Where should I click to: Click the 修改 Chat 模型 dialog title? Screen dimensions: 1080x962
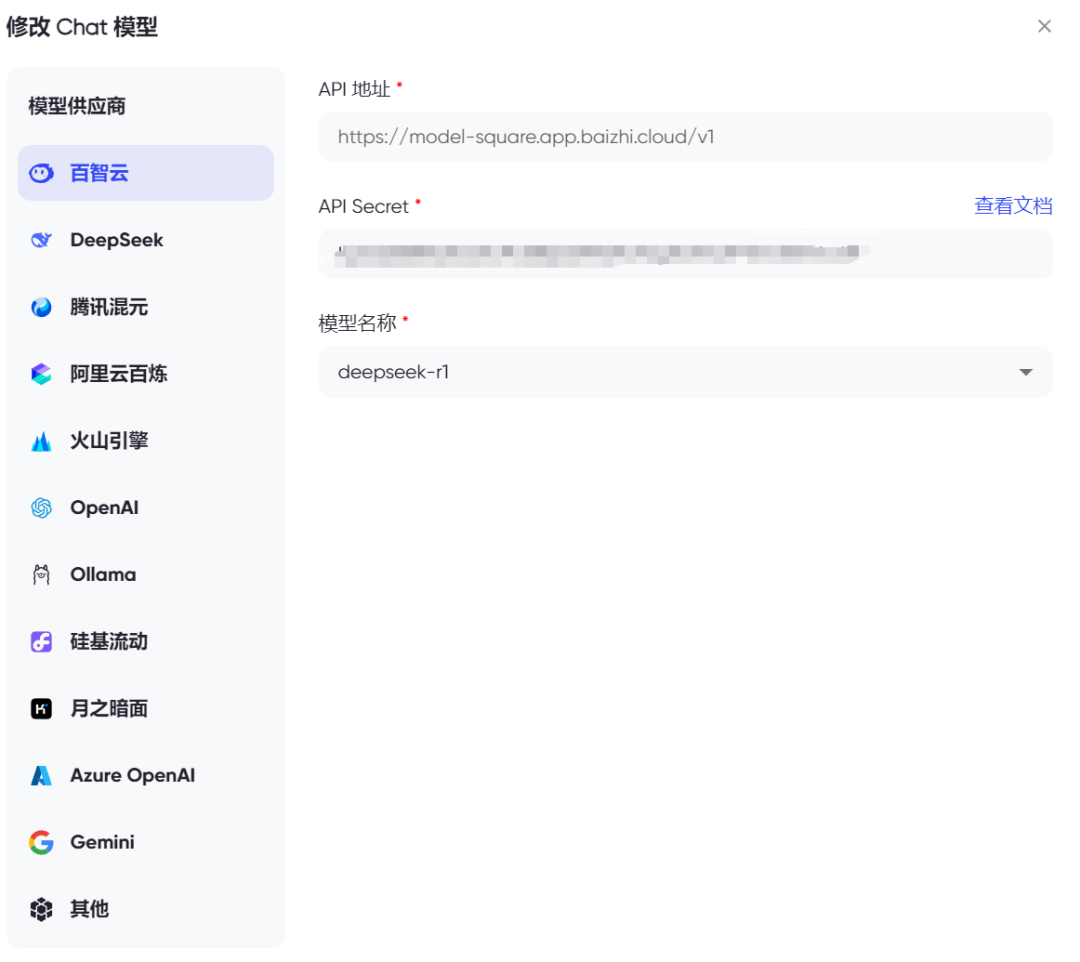coord(82,27)
